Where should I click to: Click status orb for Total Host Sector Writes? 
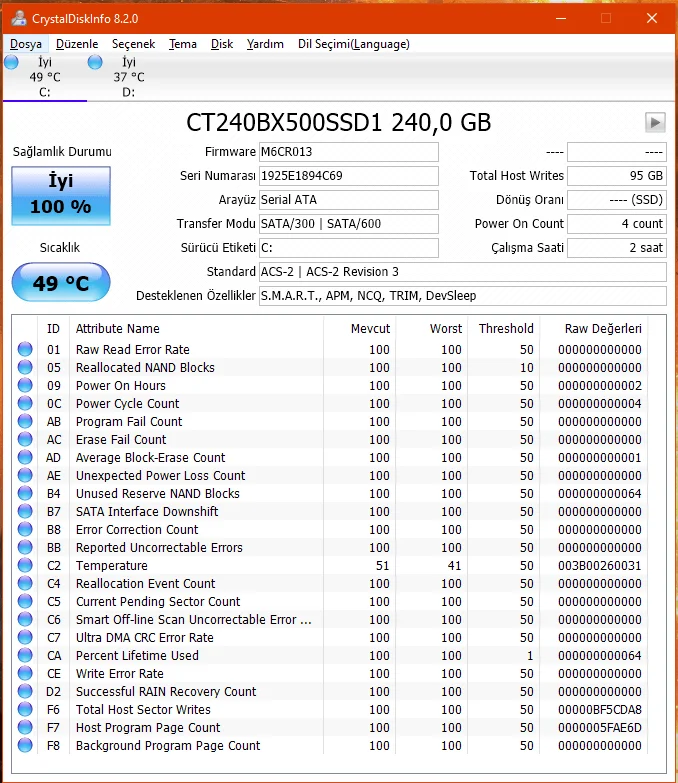pos(25,709)
